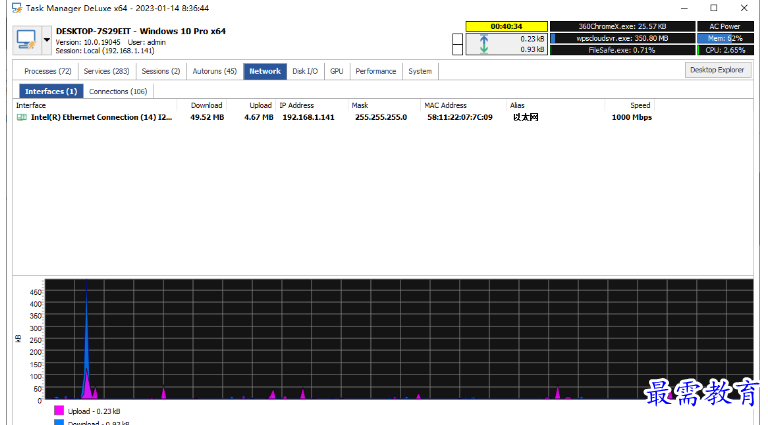This screenshot has height=425, width=768.
Task: Click the blue Download legend swatch
Action: (x=59, y=422)
